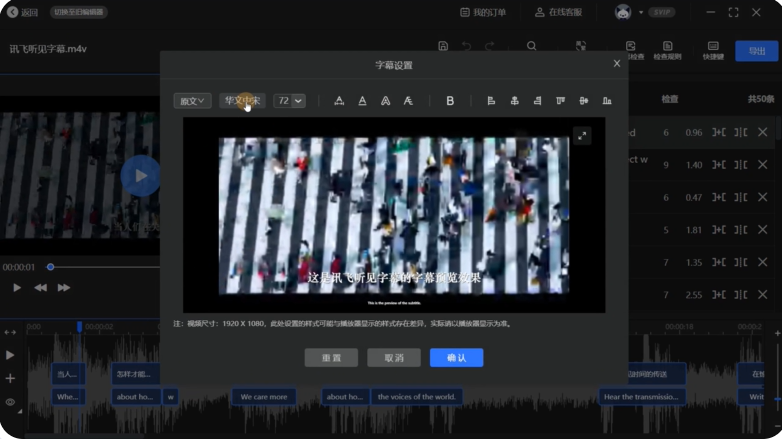Toggle bold subtitle text
The width and height of the screenshot is (782, 439).
pyautogui.click(x=450, y=101)
